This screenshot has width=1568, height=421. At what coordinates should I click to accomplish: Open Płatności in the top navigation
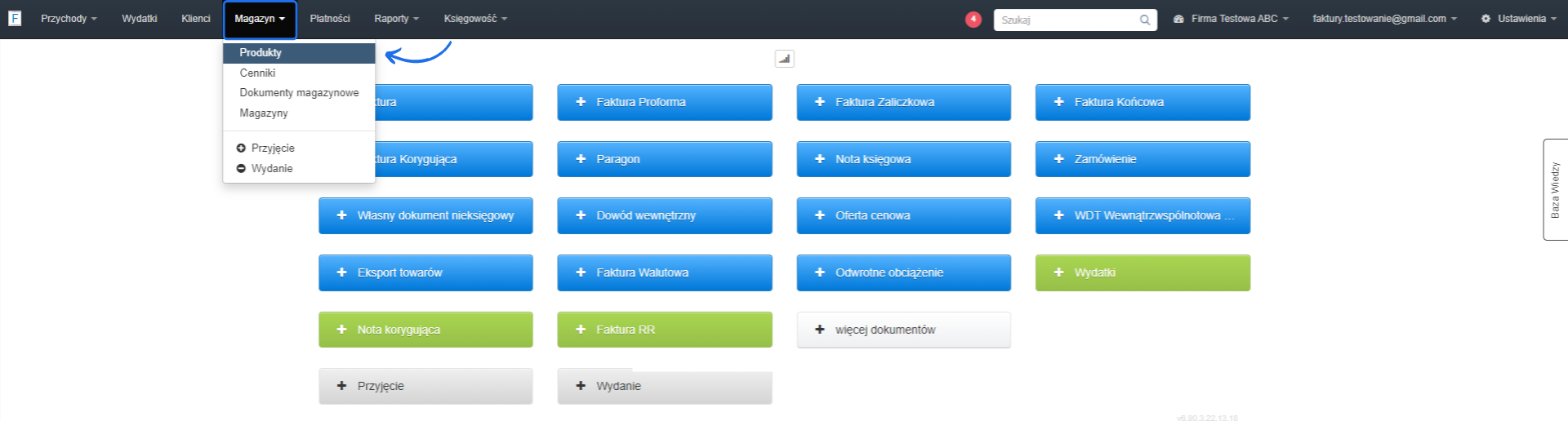330,19
